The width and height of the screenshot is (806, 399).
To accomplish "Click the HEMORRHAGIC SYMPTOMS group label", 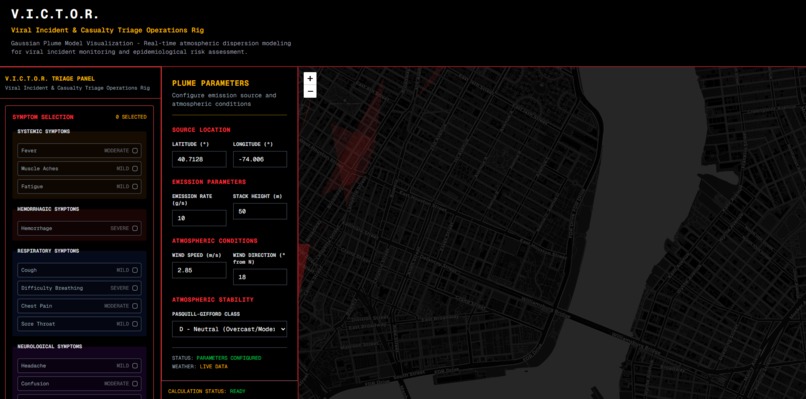I will (48, 209).
